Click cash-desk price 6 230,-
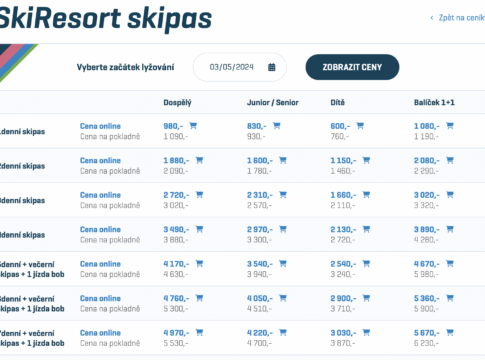This screenshot has height=360, width=485. click(426, 343)
